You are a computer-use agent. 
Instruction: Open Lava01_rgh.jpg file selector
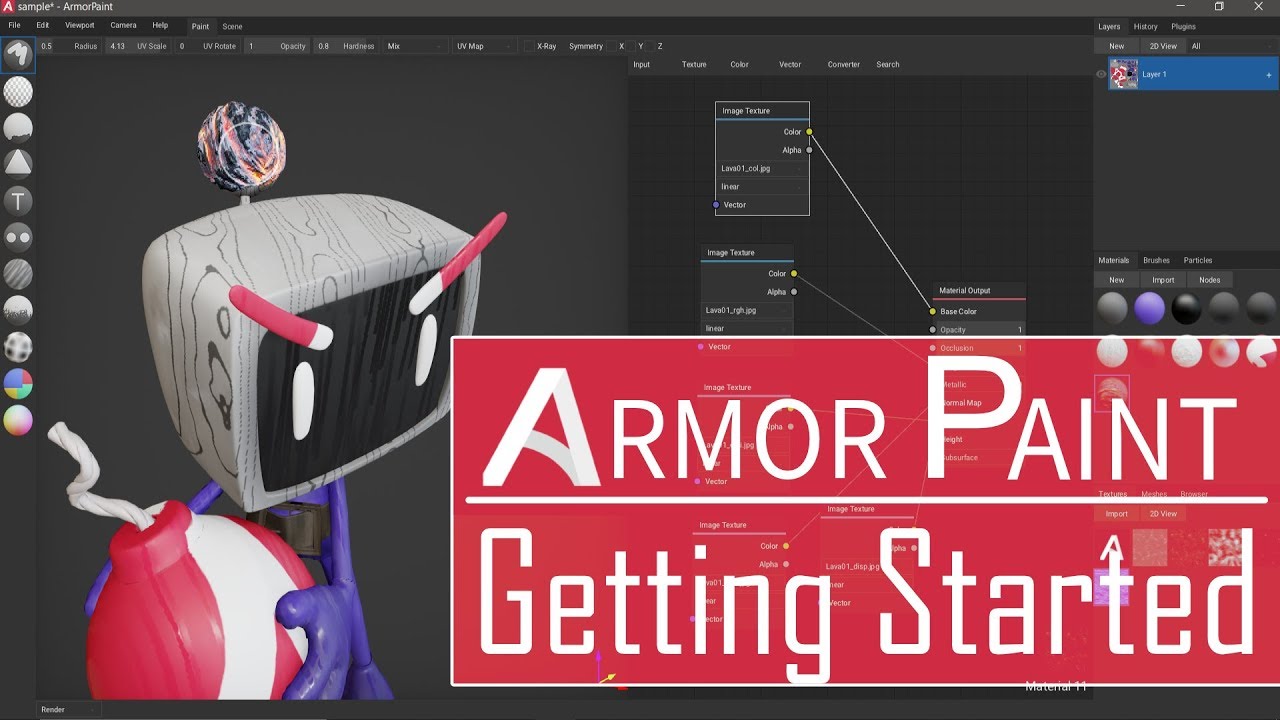(x=747, y=311)
